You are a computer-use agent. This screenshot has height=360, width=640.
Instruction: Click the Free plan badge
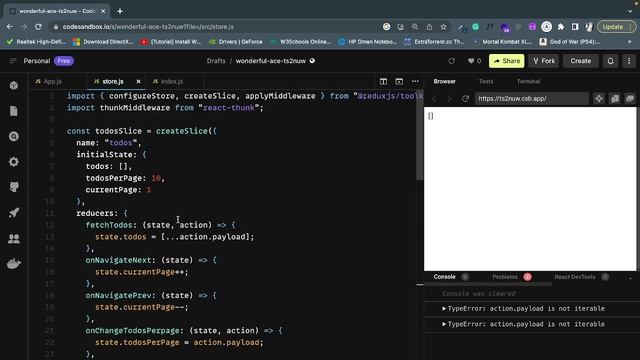(64, 61)
